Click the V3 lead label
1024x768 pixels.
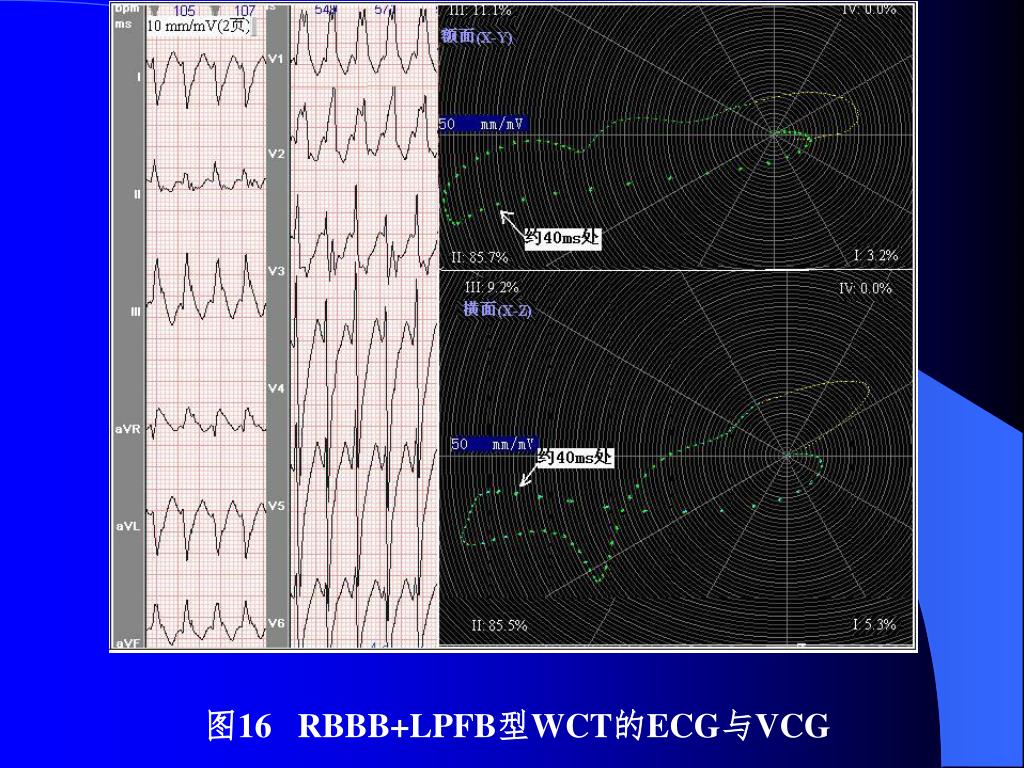[x=277, y=271]
